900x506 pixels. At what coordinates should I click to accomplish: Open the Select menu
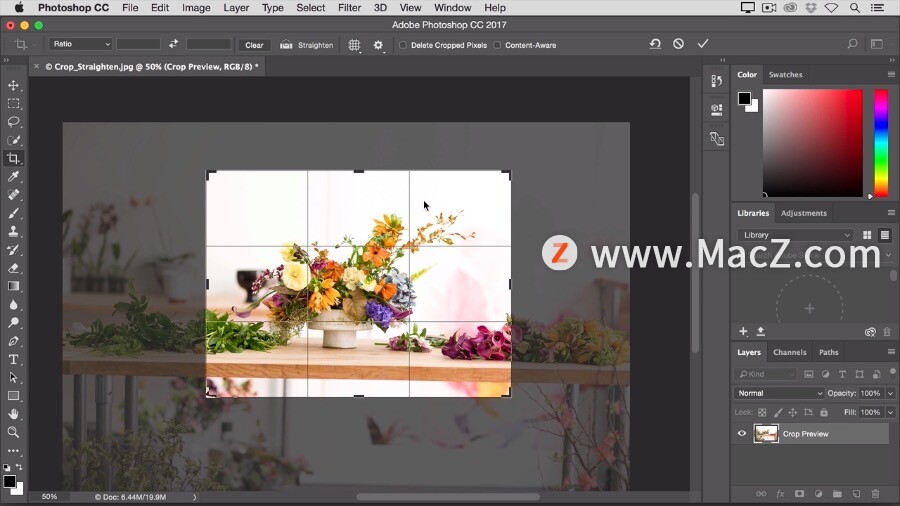click(x=311, y=8)
